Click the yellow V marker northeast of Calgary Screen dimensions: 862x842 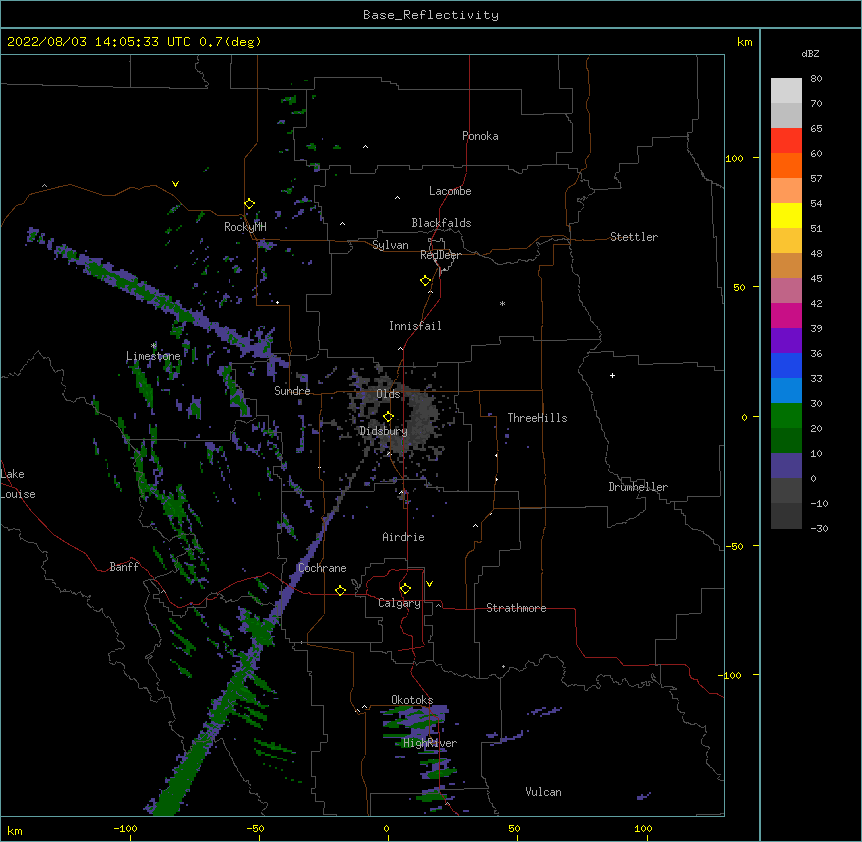pyautogui.click(x=429, y=584)
